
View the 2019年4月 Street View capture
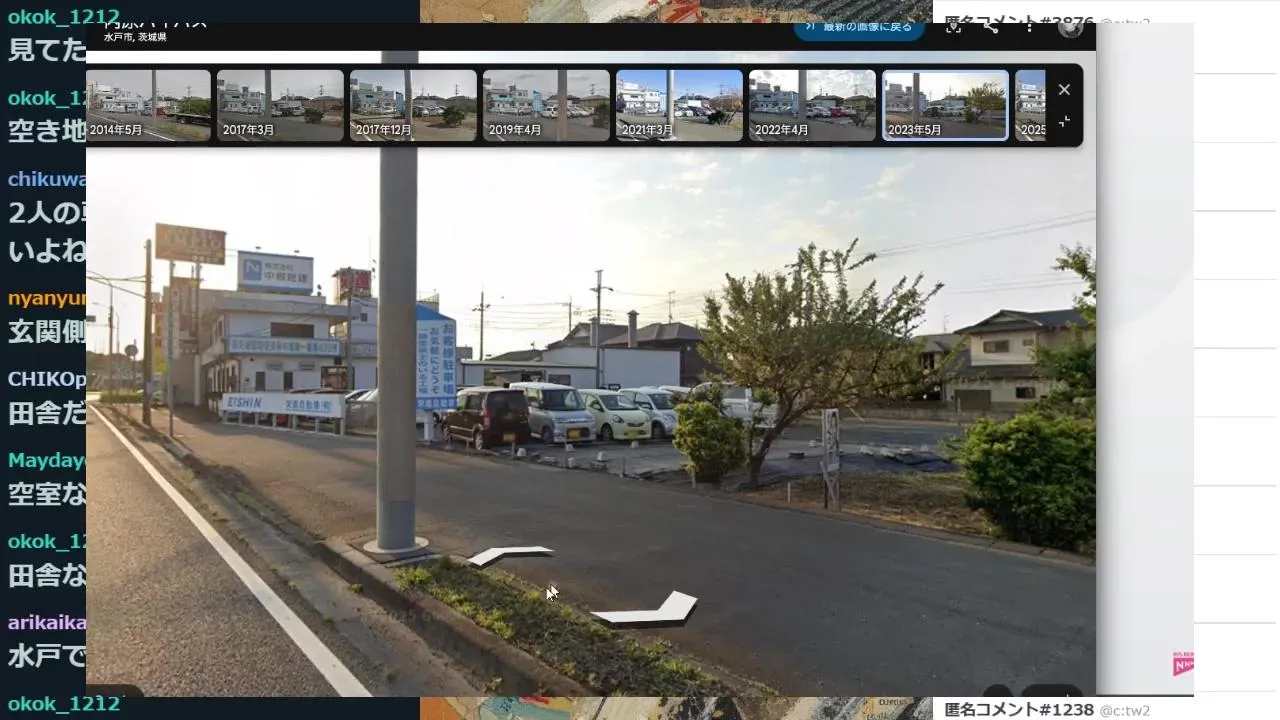tap(546, 105)
